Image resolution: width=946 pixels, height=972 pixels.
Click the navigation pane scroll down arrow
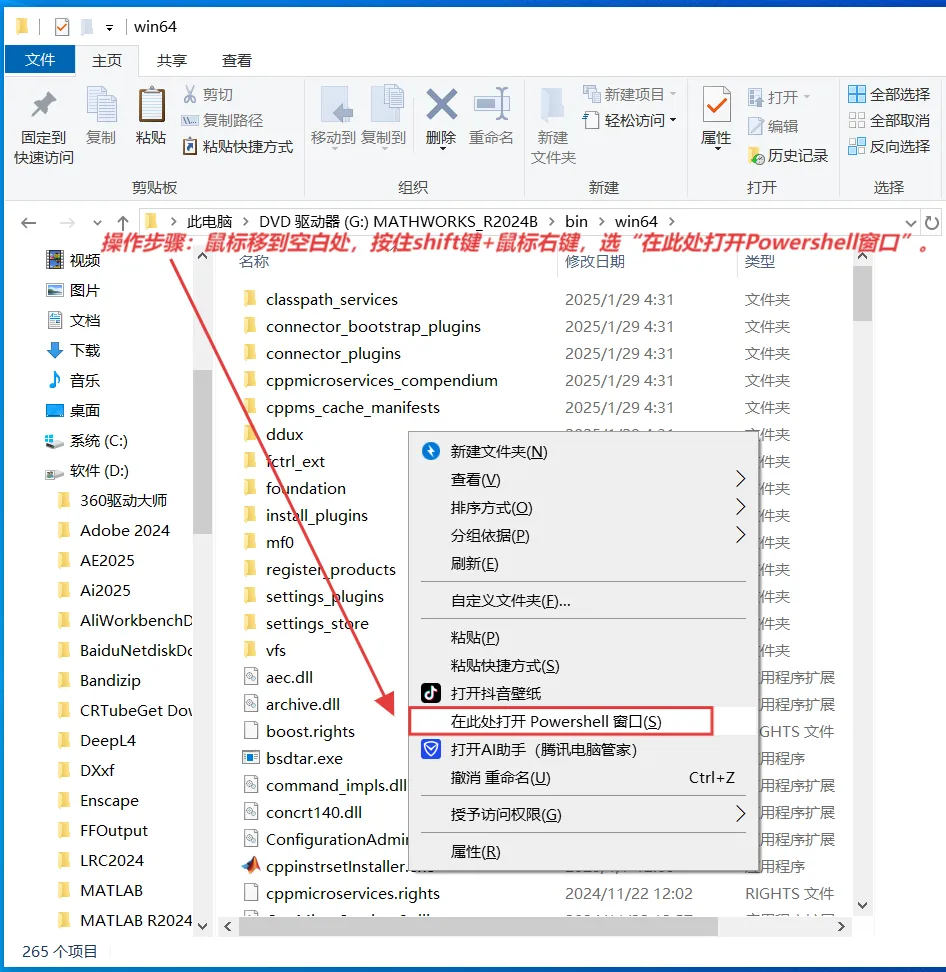click(202, 926)
